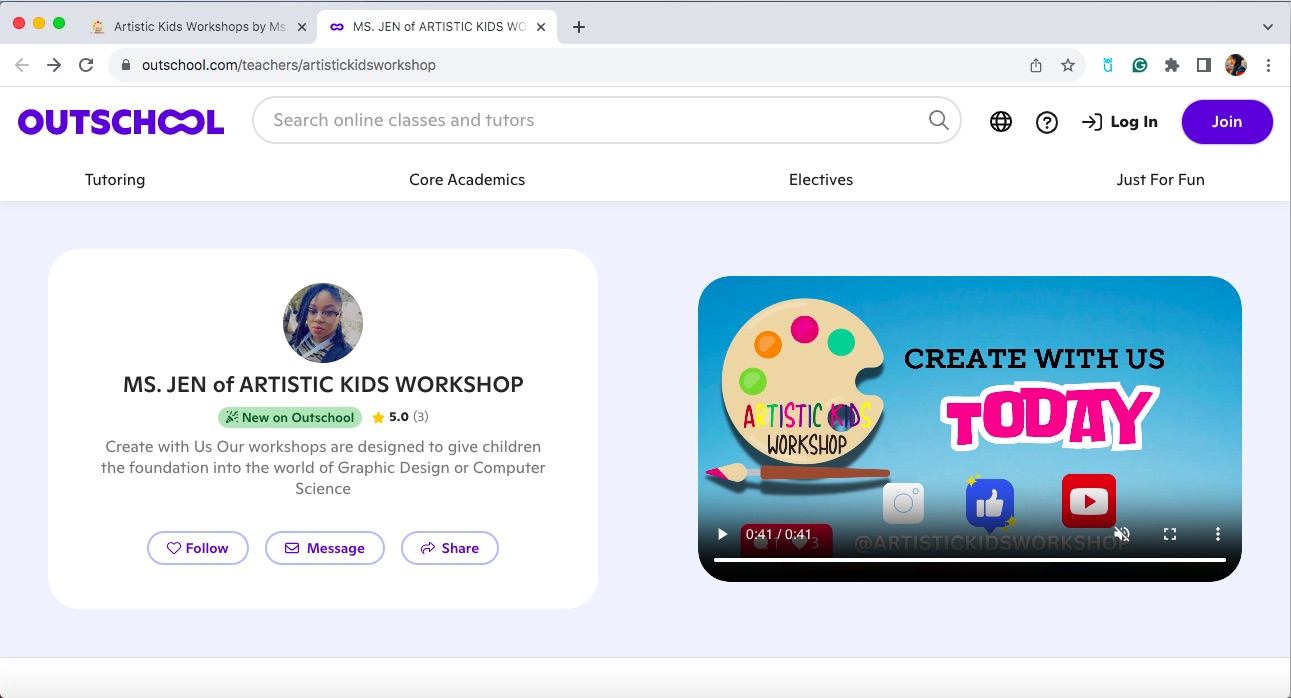Open the Tutoring menu
The width and height of the screenshot is (1291, 698).
coord(115,180)
